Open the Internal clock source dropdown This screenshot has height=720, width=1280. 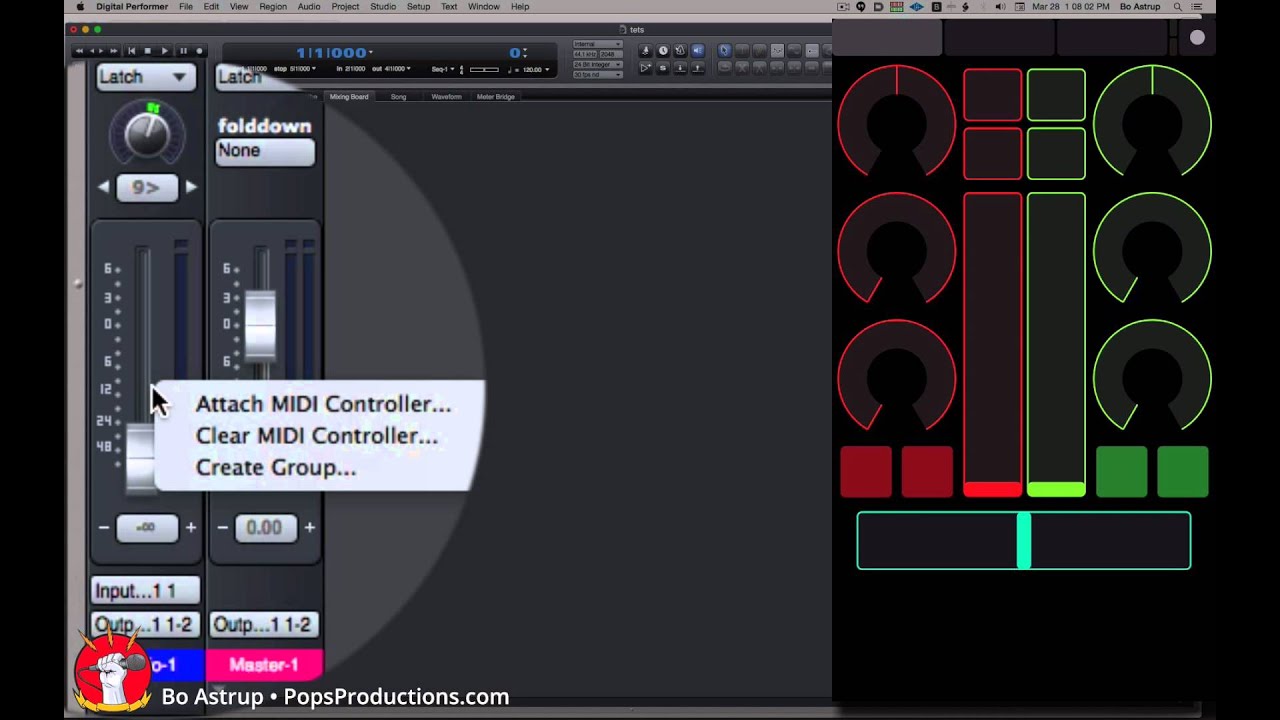pos(598,44)
